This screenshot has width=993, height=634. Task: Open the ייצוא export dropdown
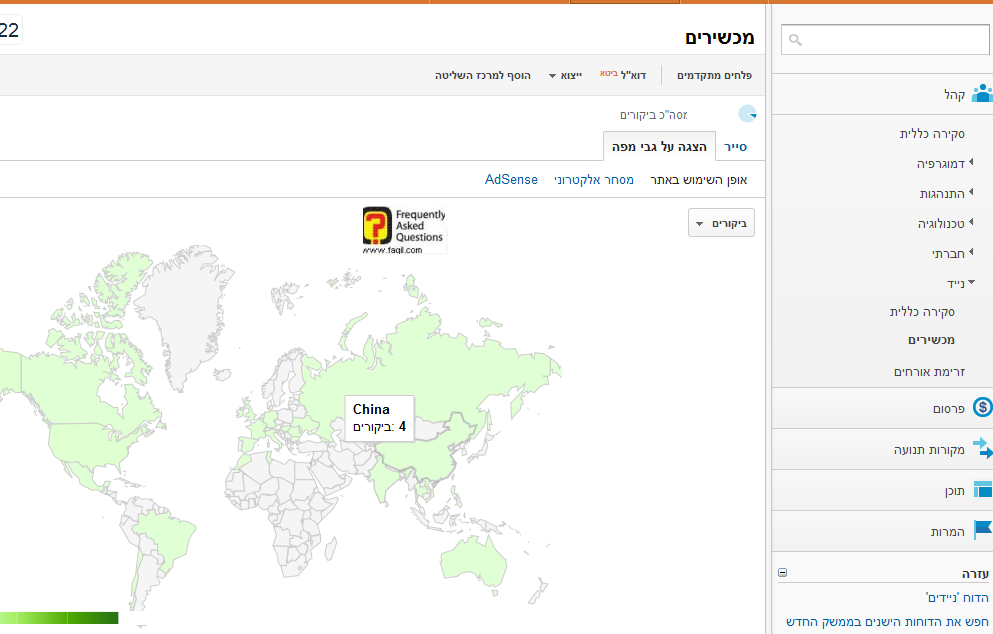pyautogui.click(x=566, y=75)
